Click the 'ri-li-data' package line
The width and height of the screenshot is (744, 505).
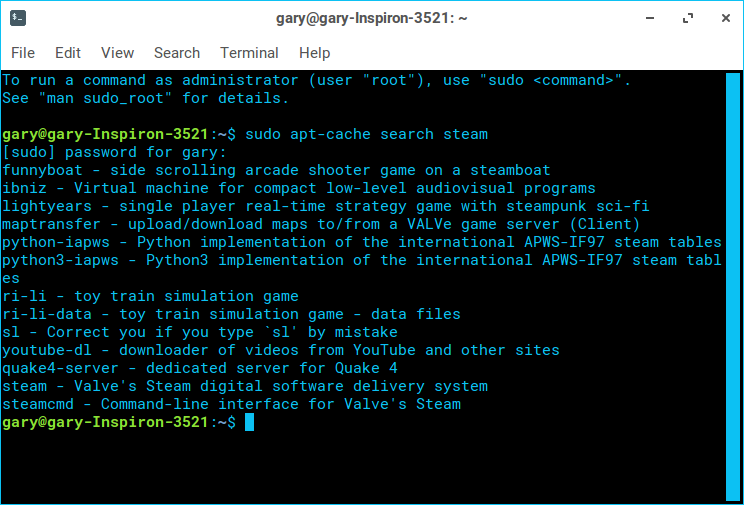(x=232, y=315)
